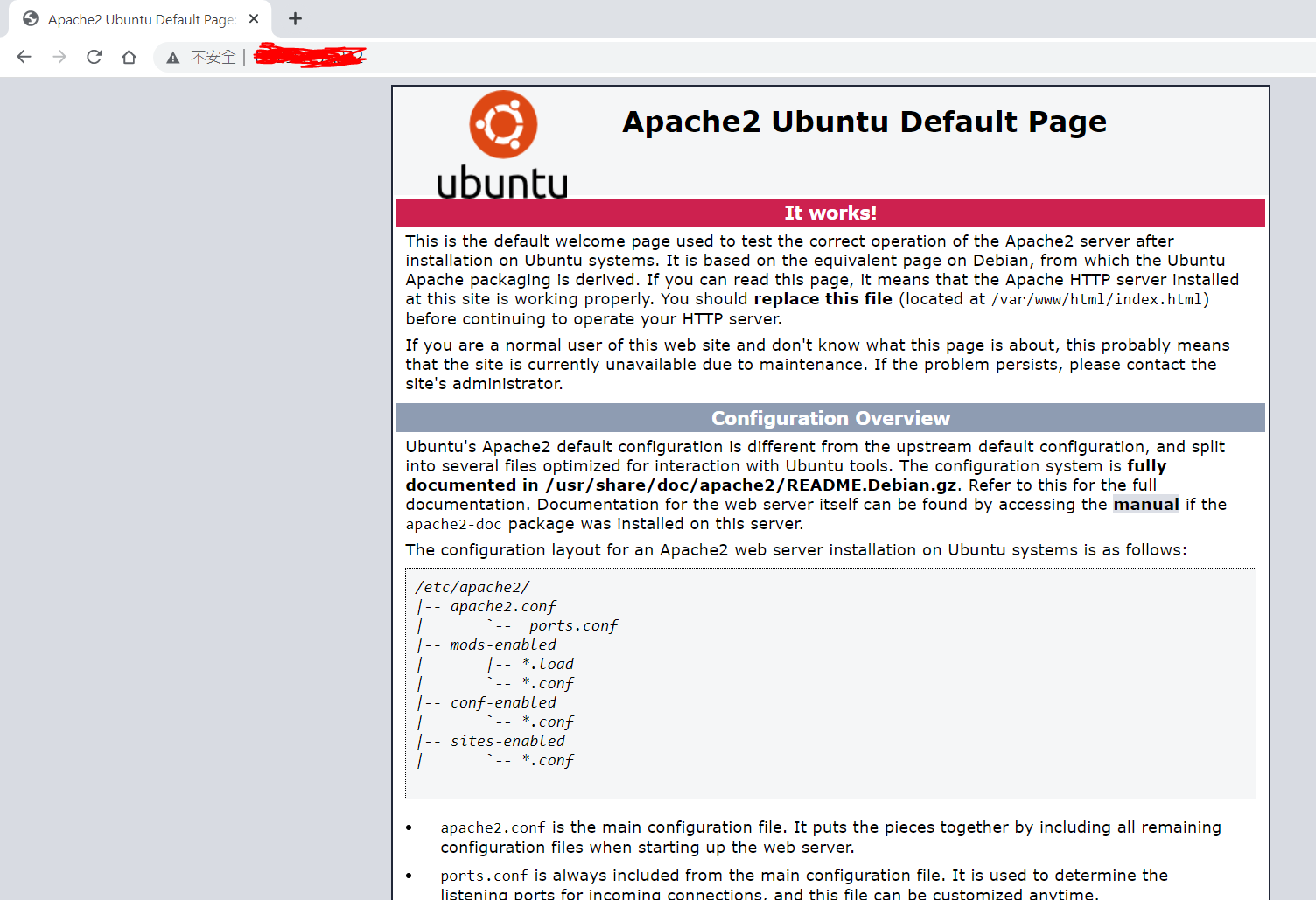
Task: Click the replace this file text
Action: [823, 299]
